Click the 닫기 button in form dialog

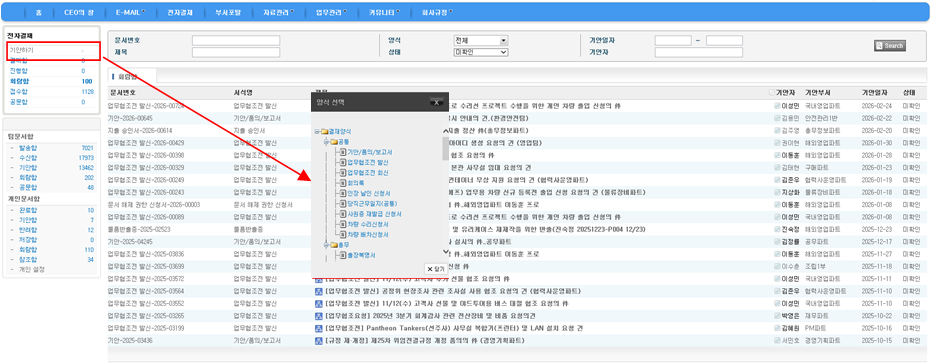[x=436, y=268]
